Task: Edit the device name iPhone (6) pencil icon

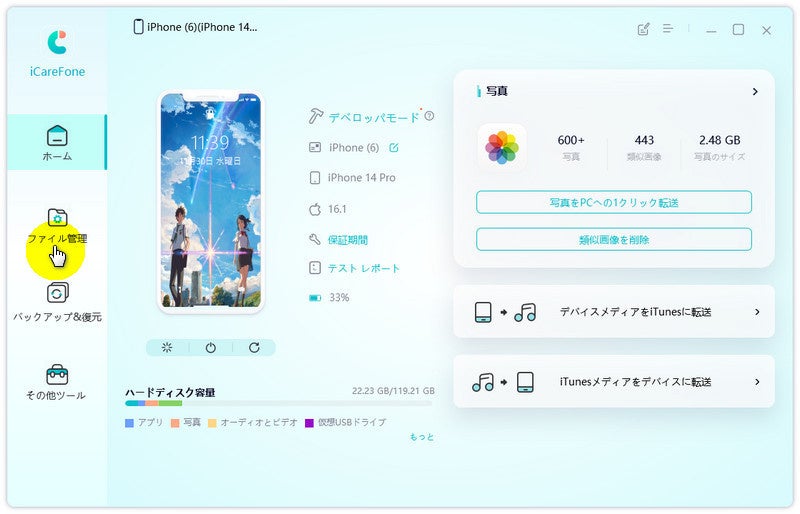Action: (394, 148)
